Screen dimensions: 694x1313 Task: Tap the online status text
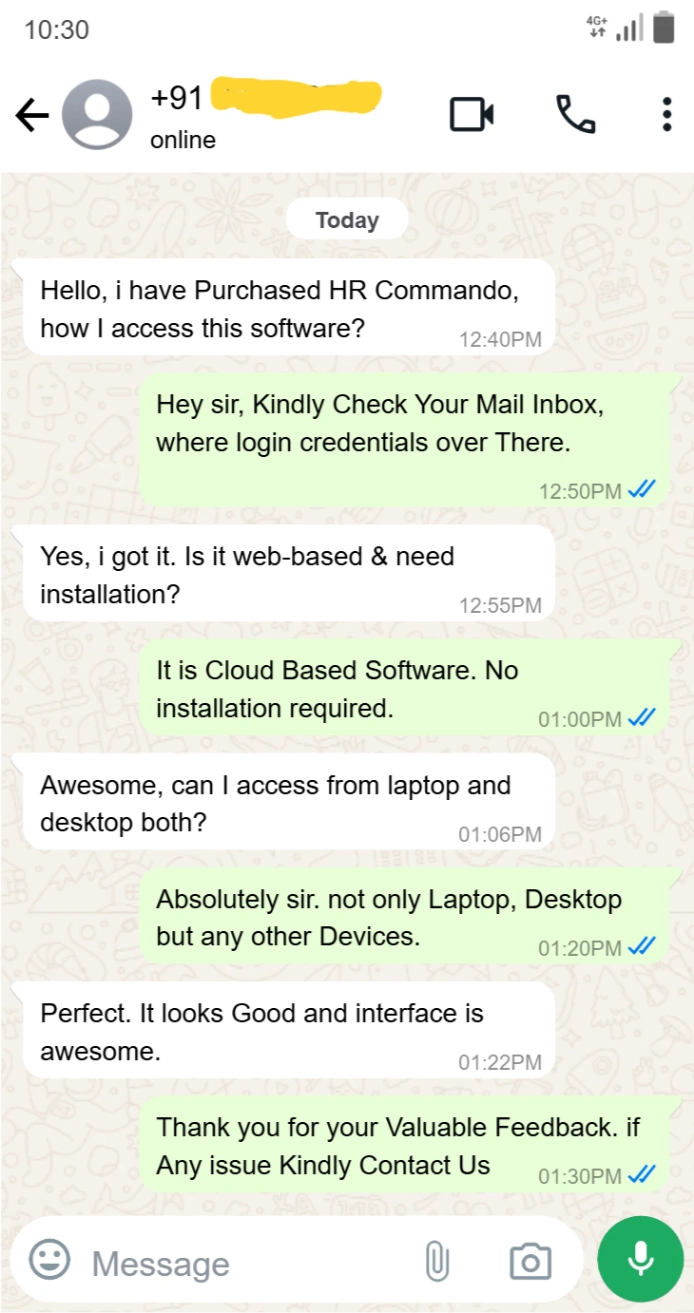coord(183,140)
